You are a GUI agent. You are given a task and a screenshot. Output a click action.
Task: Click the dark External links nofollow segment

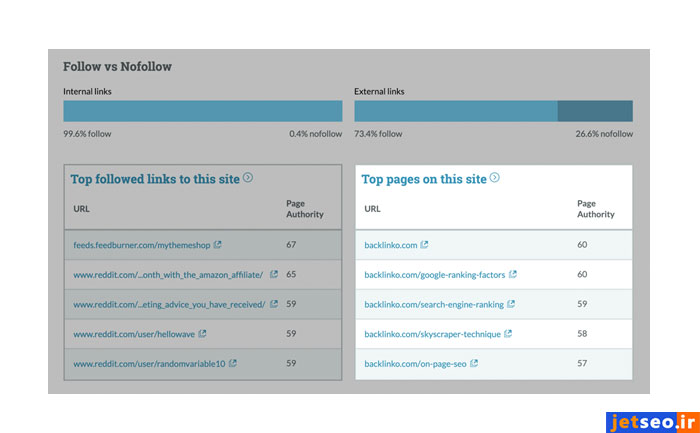[x=595, y=111]
